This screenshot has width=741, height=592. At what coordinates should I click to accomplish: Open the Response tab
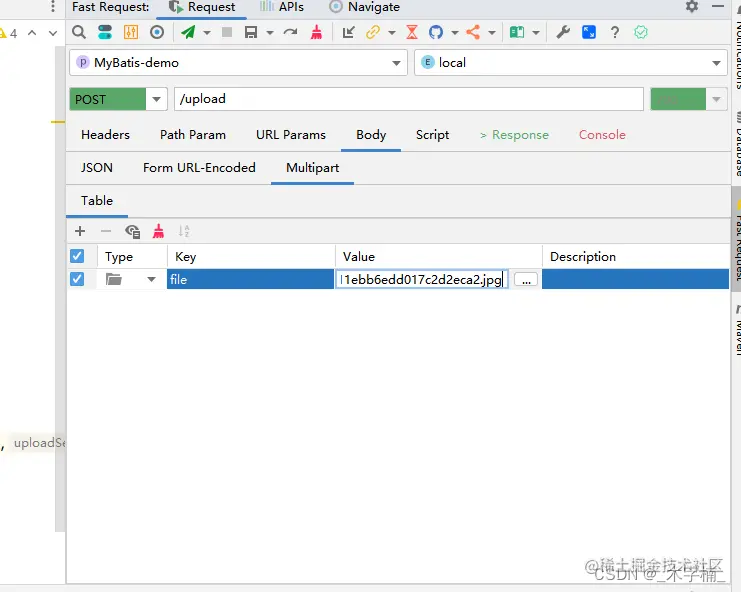[515, 135]
